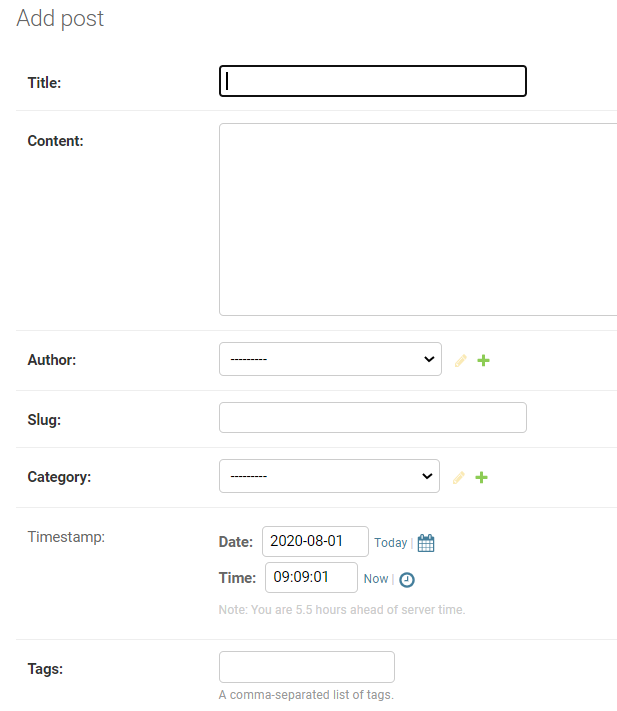The width and height of the screenshot is (617, 711).
Task: Click the Tags: field label
Action: tap(45, 669)
